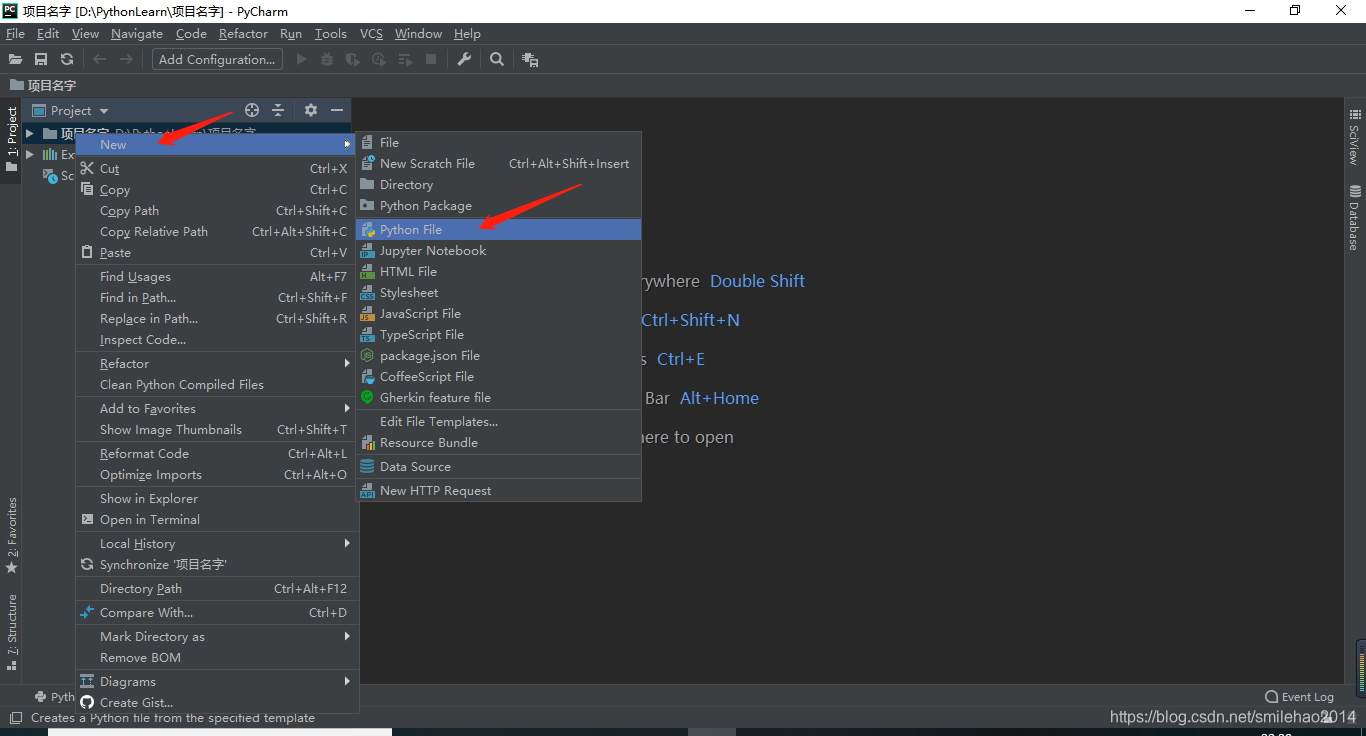Select Reformat Code in context menu

pyautogui.click(x=217, y=453)
